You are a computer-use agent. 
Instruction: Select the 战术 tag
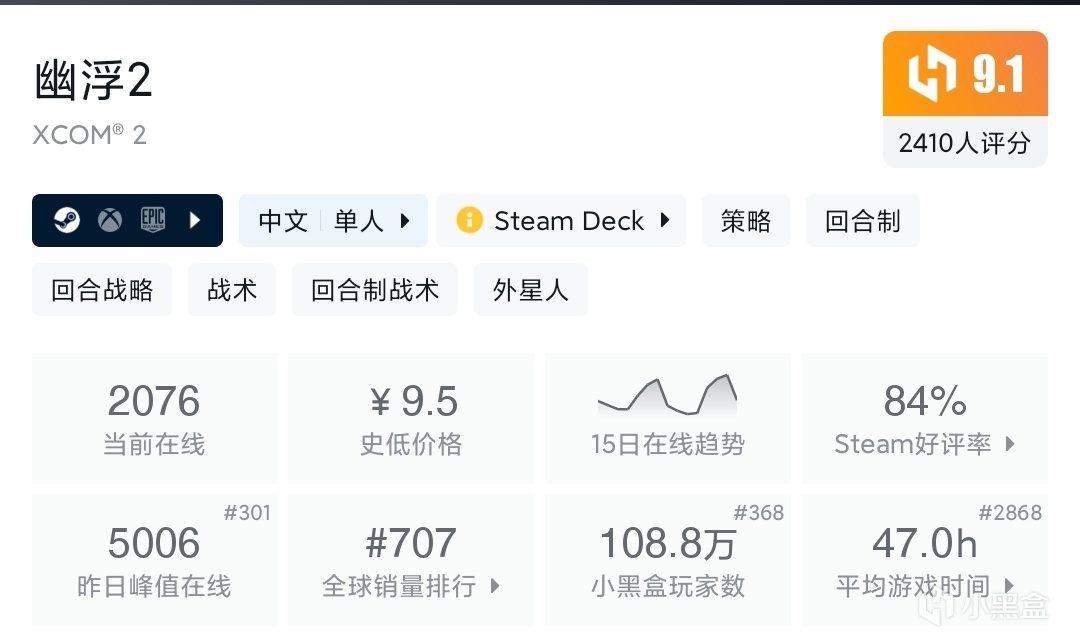click(233, 290)
